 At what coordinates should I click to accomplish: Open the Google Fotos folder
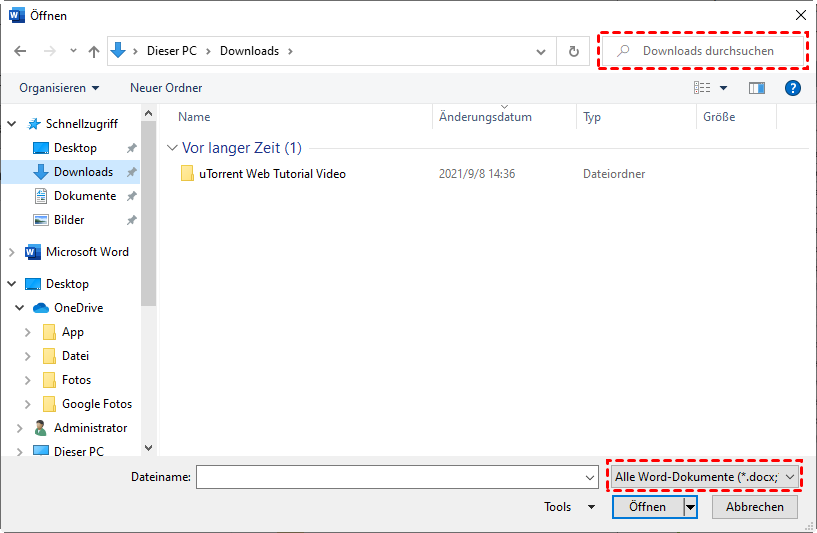pyautogui.click(x=97, y=404)
